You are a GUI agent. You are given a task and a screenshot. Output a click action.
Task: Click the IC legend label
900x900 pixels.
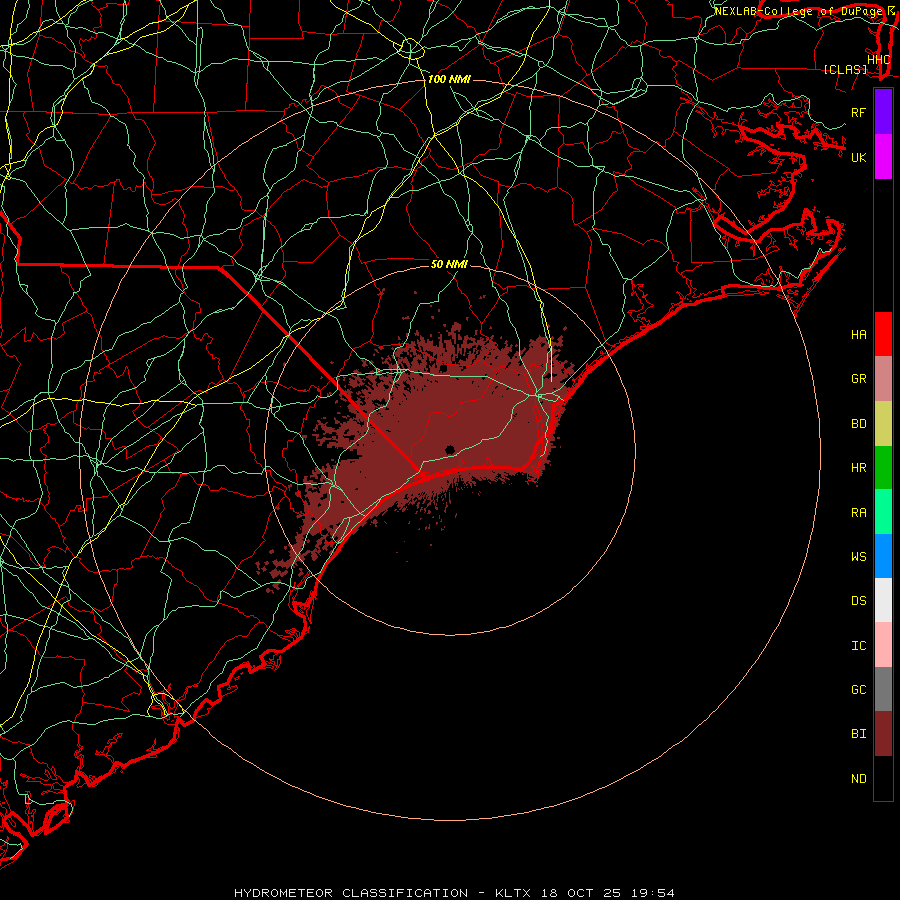click(859, 646)
